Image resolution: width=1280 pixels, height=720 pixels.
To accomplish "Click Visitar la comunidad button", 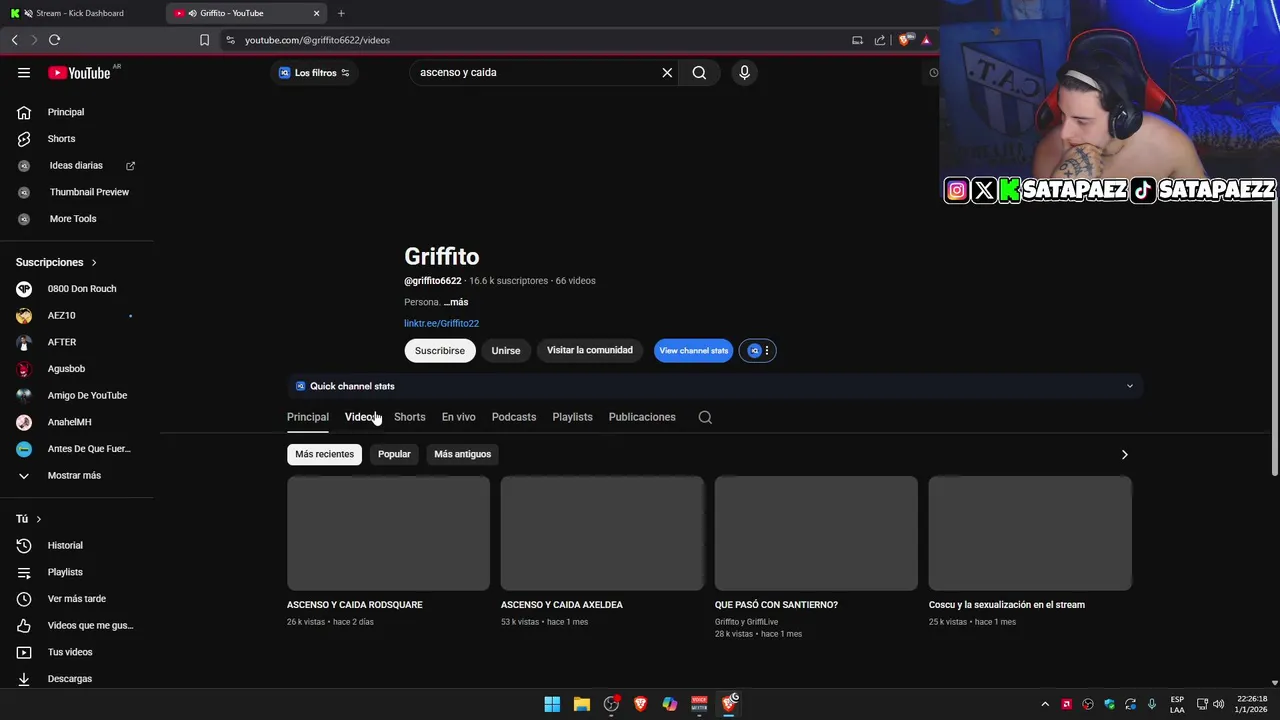I will (x=590, y=350).
